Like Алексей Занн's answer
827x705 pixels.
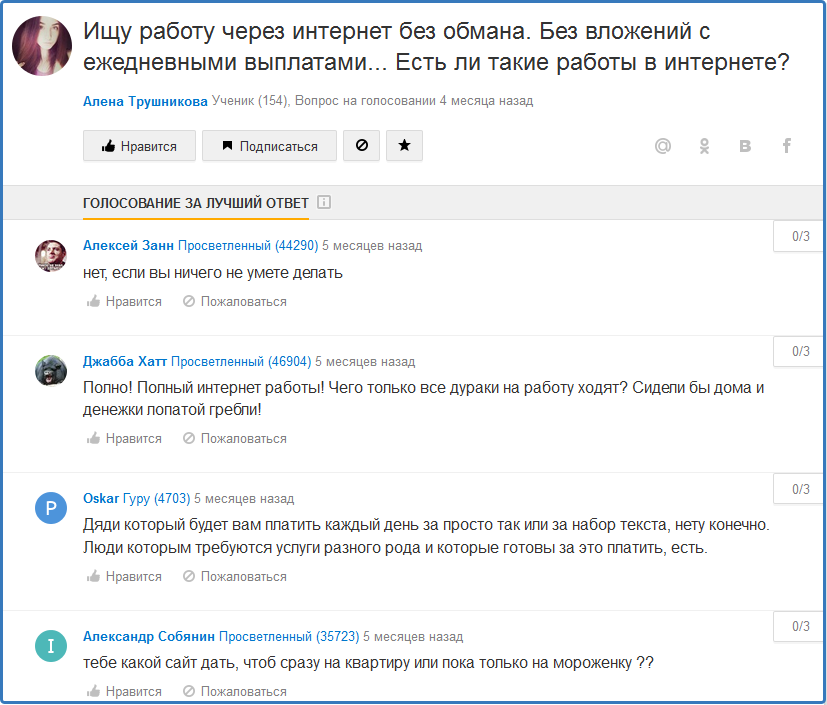[x=124, y=301]
